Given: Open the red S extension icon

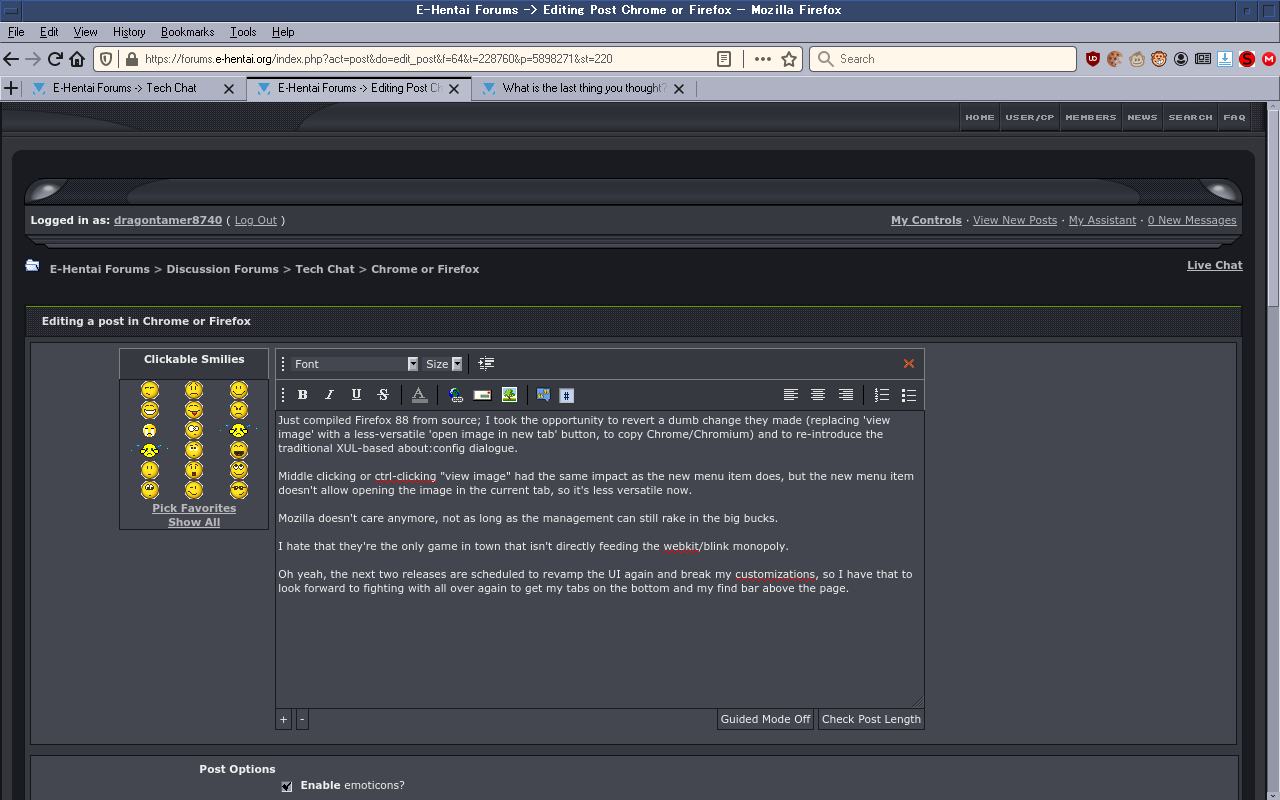Looking at the screenshot, I should pyautogui.click(x=1247, y=59).
